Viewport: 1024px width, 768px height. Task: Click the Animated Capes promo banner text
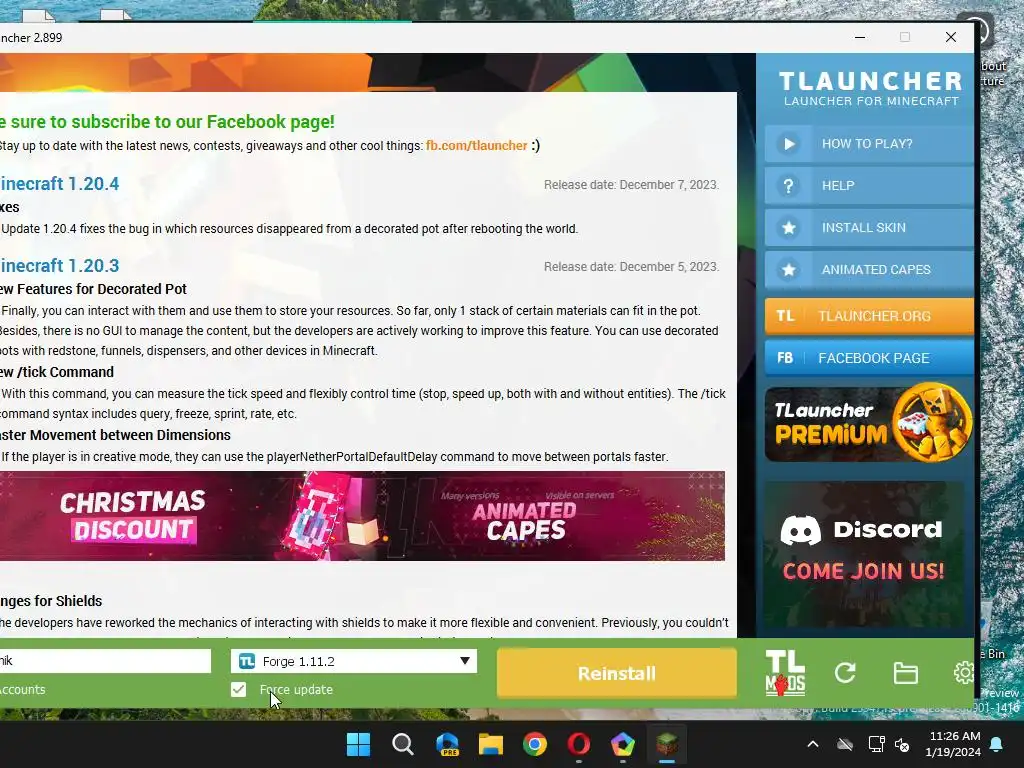[x=525, y=520]
